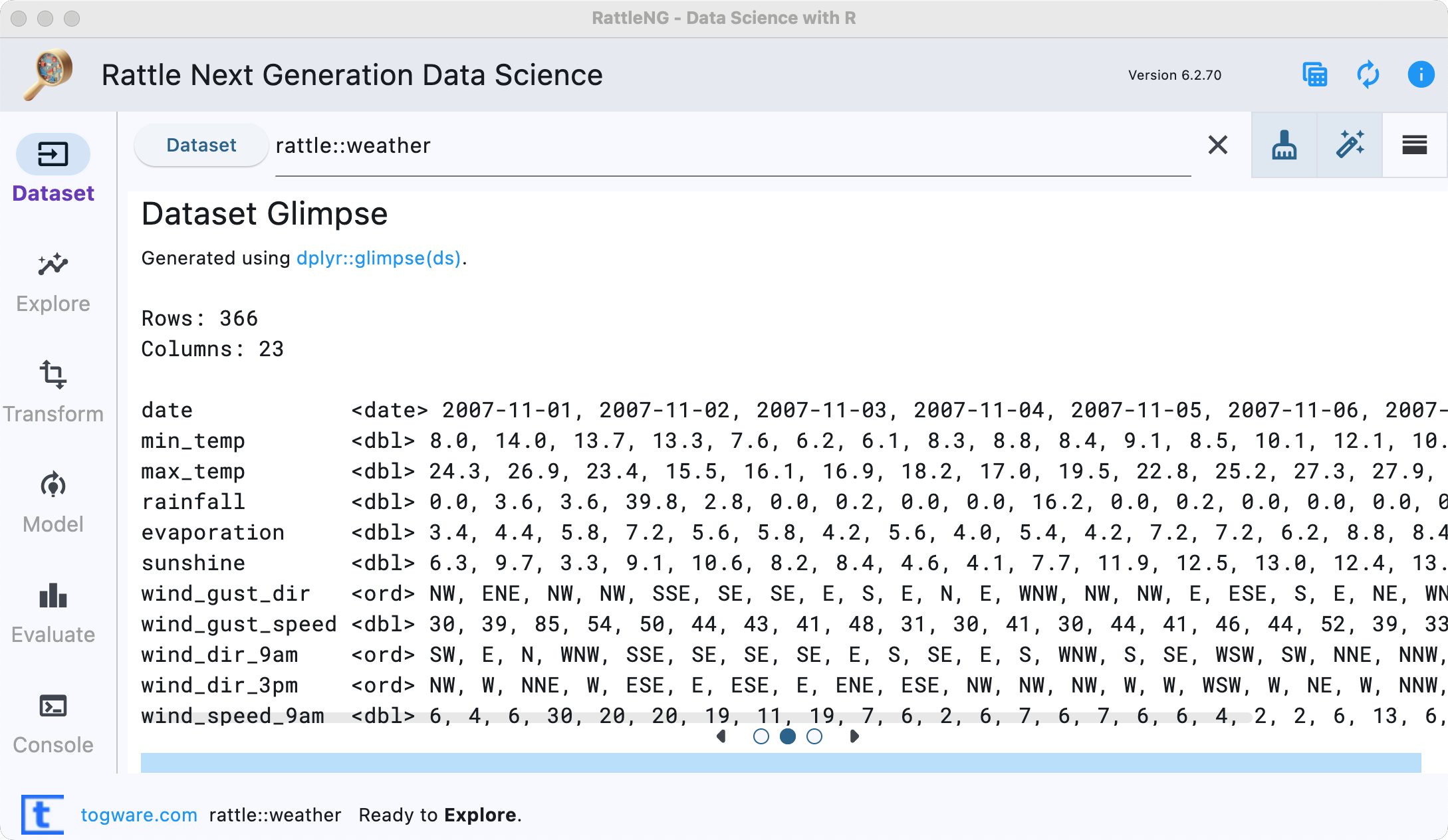Visit the togware.com link in status bar

[x=139, y=815]
